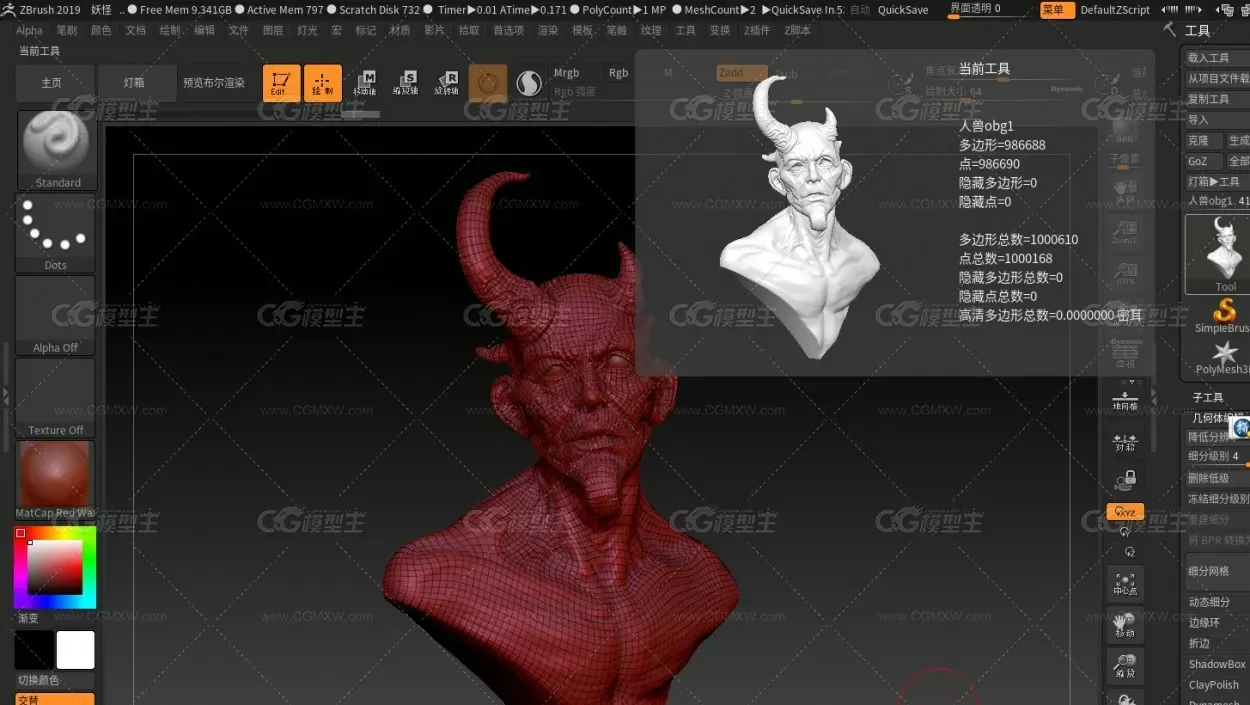The image size is (1250, 705).
Task: Click the 从项目文件载入 load from project button
Action: coord(1216,78)
